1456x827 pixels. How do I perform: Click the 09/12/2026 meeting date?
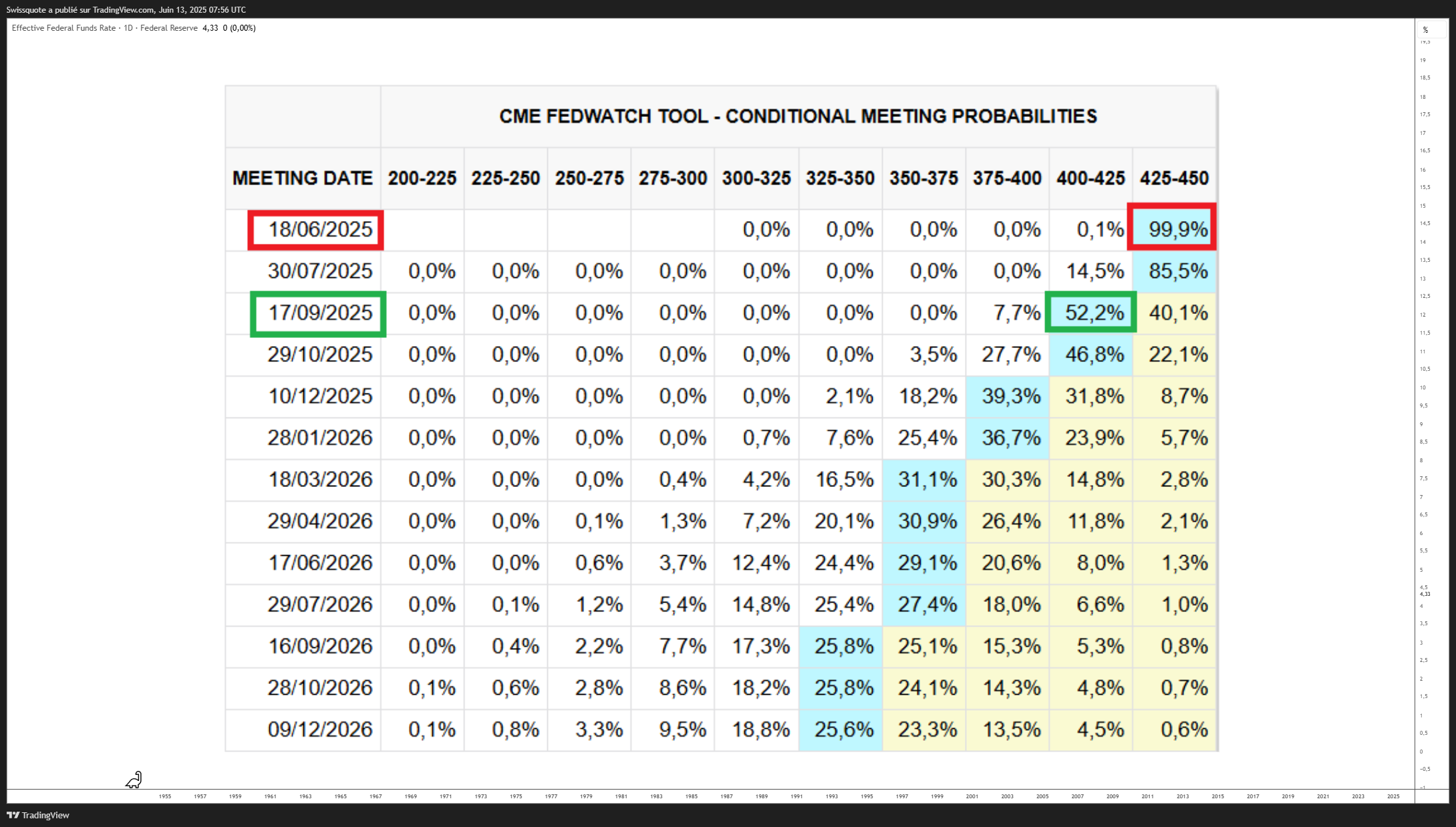[320, 729]
